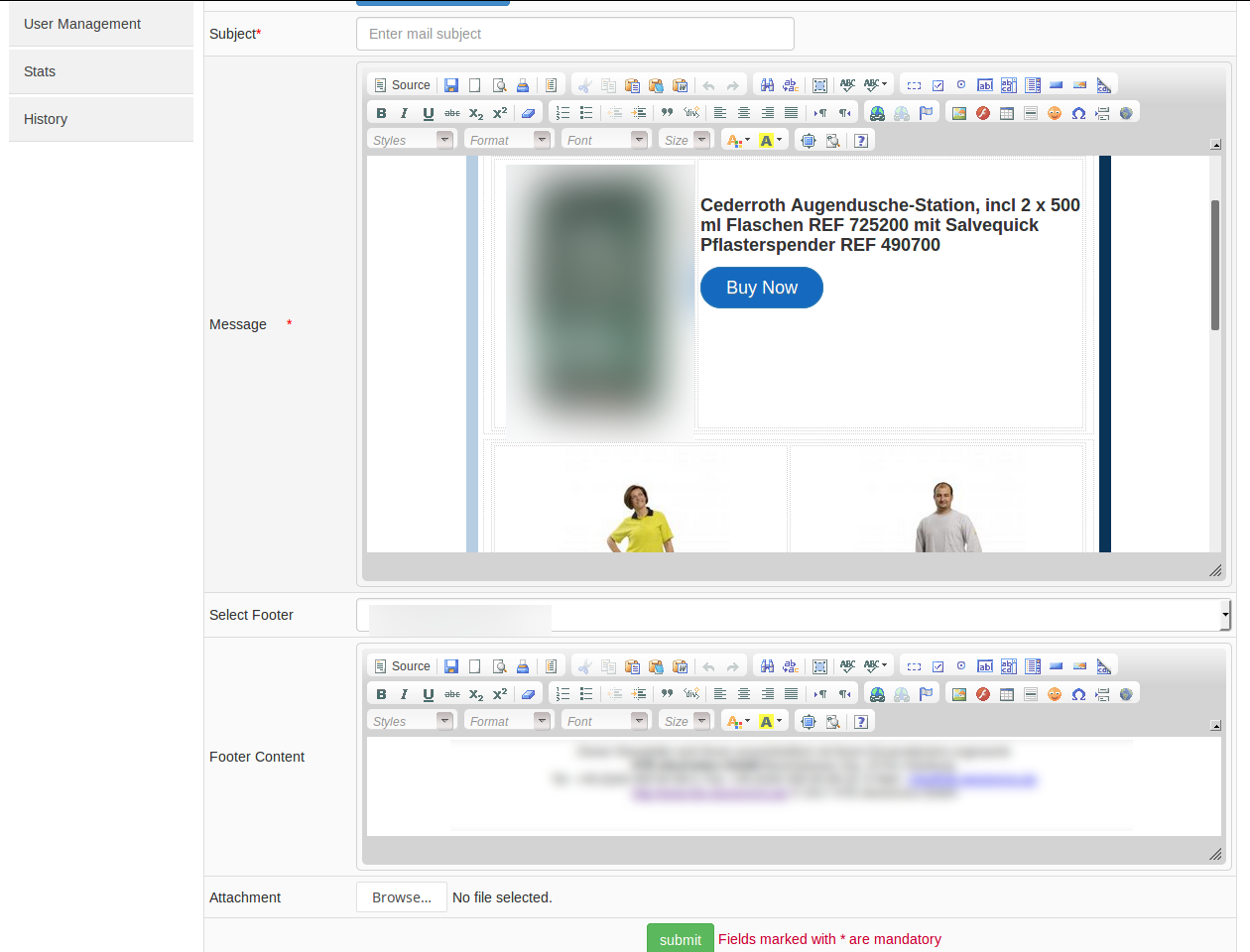Open Stats in the sidebar

(101, 71)
